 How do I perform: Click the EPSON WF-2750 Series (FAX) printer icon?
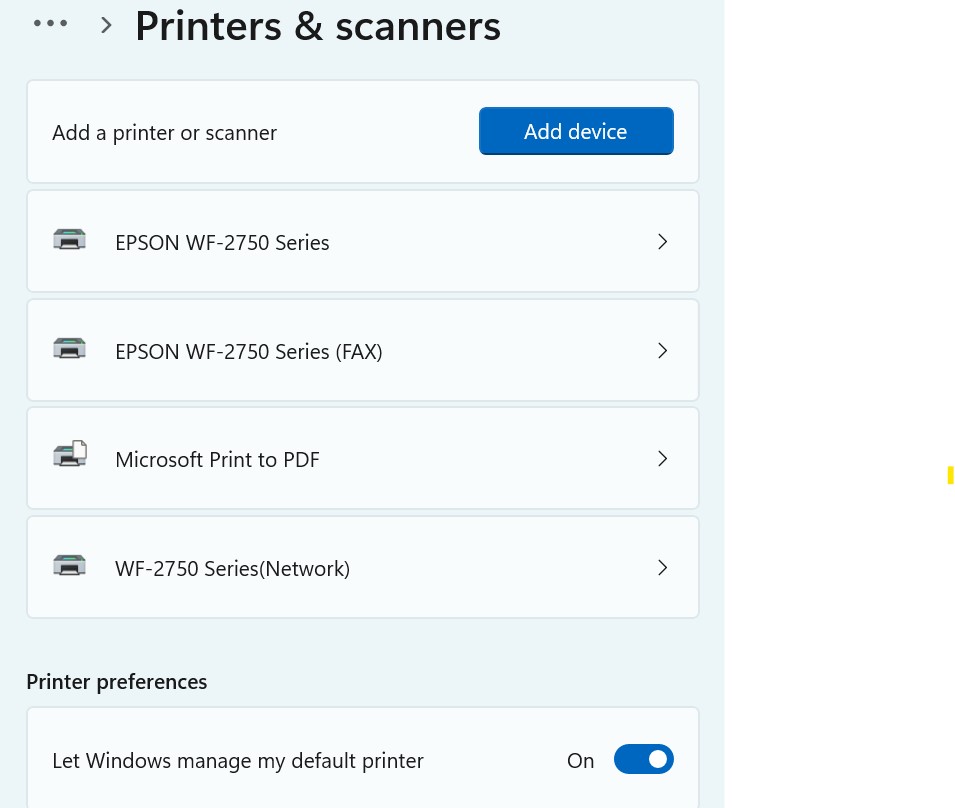[x=69, y=349]
